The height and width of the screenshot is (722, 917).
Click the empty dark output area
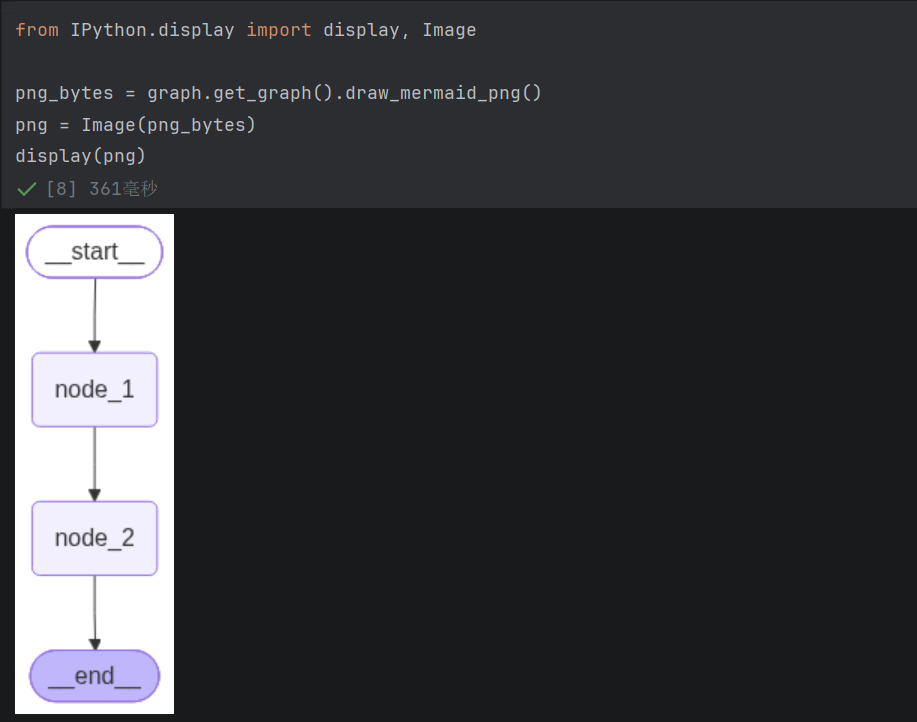coord(544,464)
